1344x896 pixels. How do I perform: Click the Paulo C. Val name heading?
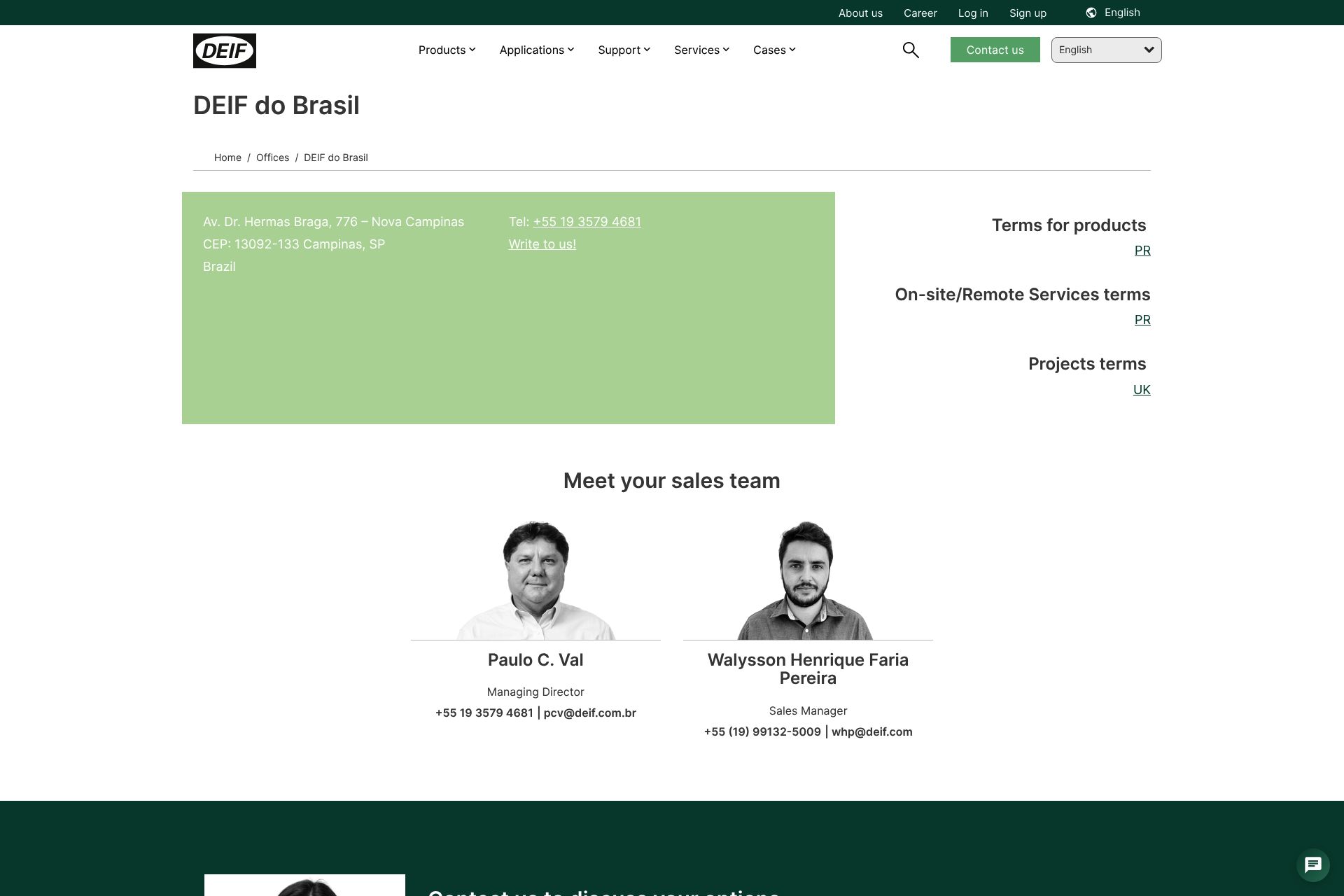click(x=535, y=660)
